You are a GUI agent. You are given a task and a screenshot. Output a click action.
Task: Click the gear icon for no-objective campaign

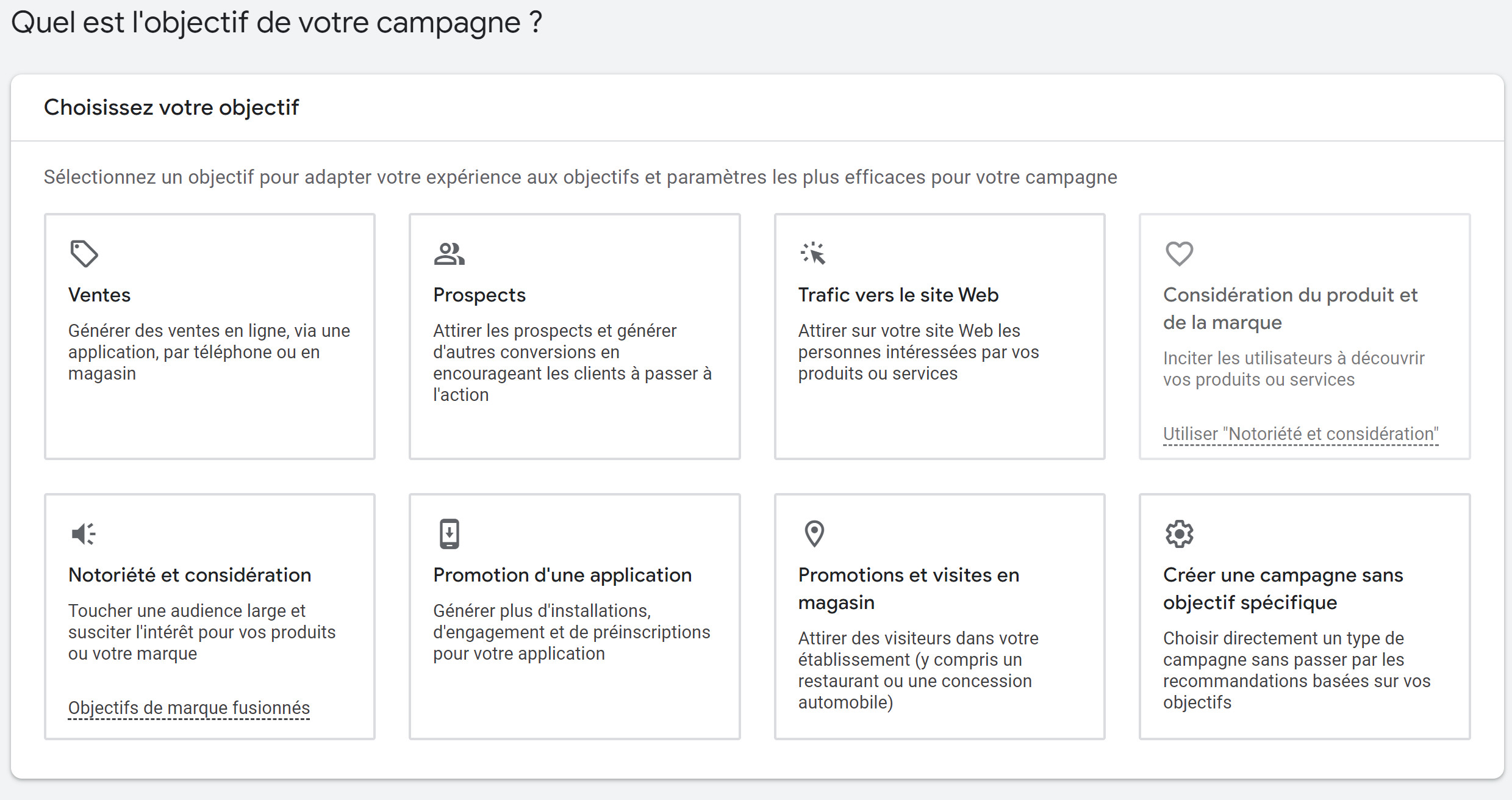[x=1179, y=534]
